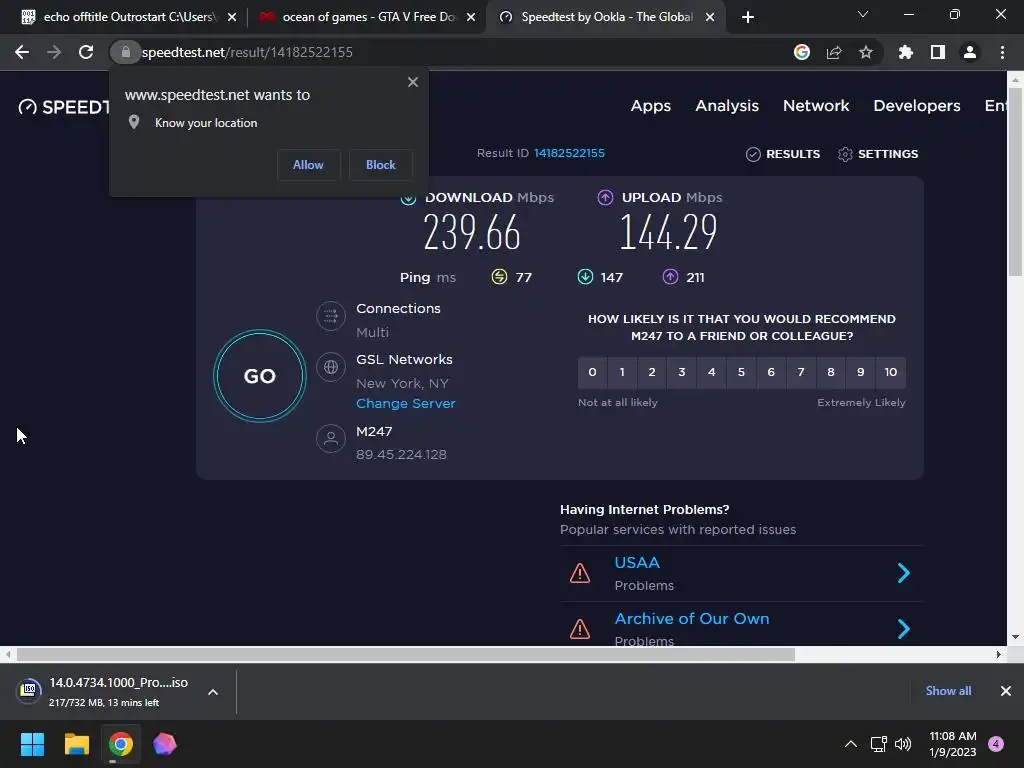Bookmark this page with the star
Viewport: 1024px width, 768px height.
(866, 52)
